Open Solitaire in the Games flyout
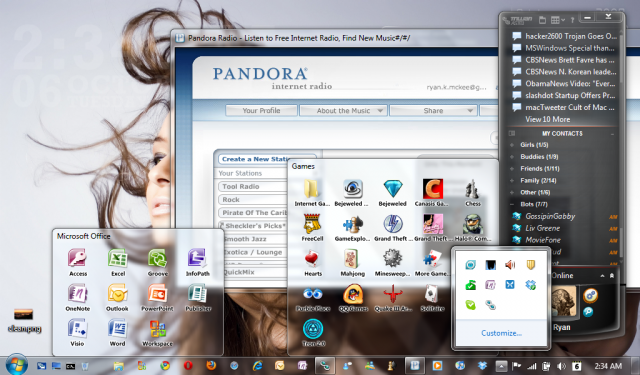 432,298
